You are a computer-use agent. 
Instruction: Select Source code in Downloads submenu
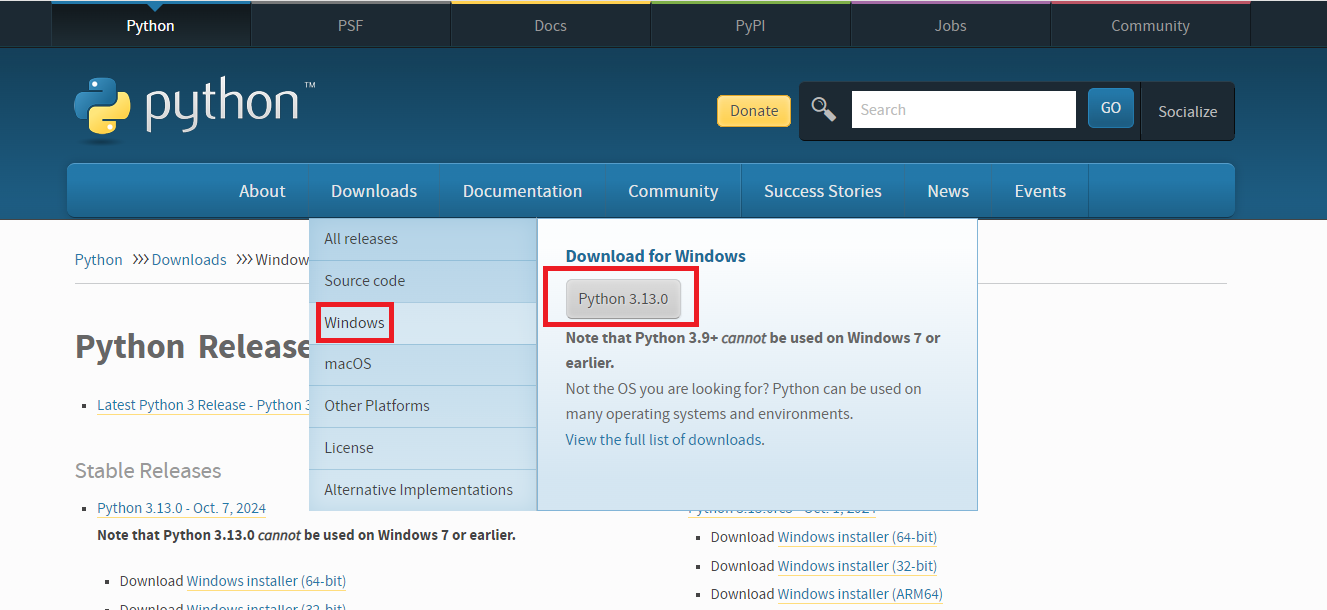click(x=423, y=281)
